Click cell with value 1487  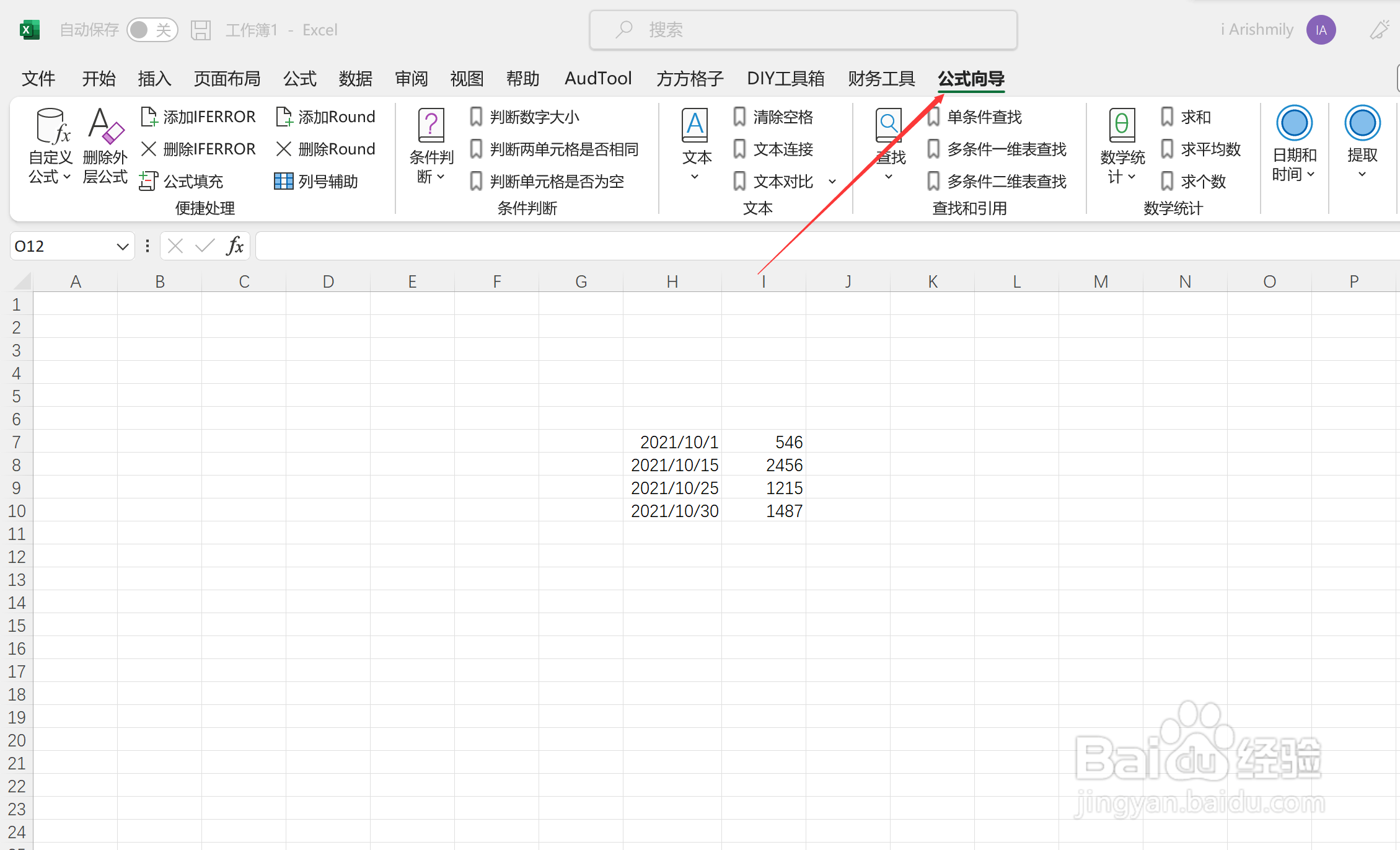click(x=764, y=511)
